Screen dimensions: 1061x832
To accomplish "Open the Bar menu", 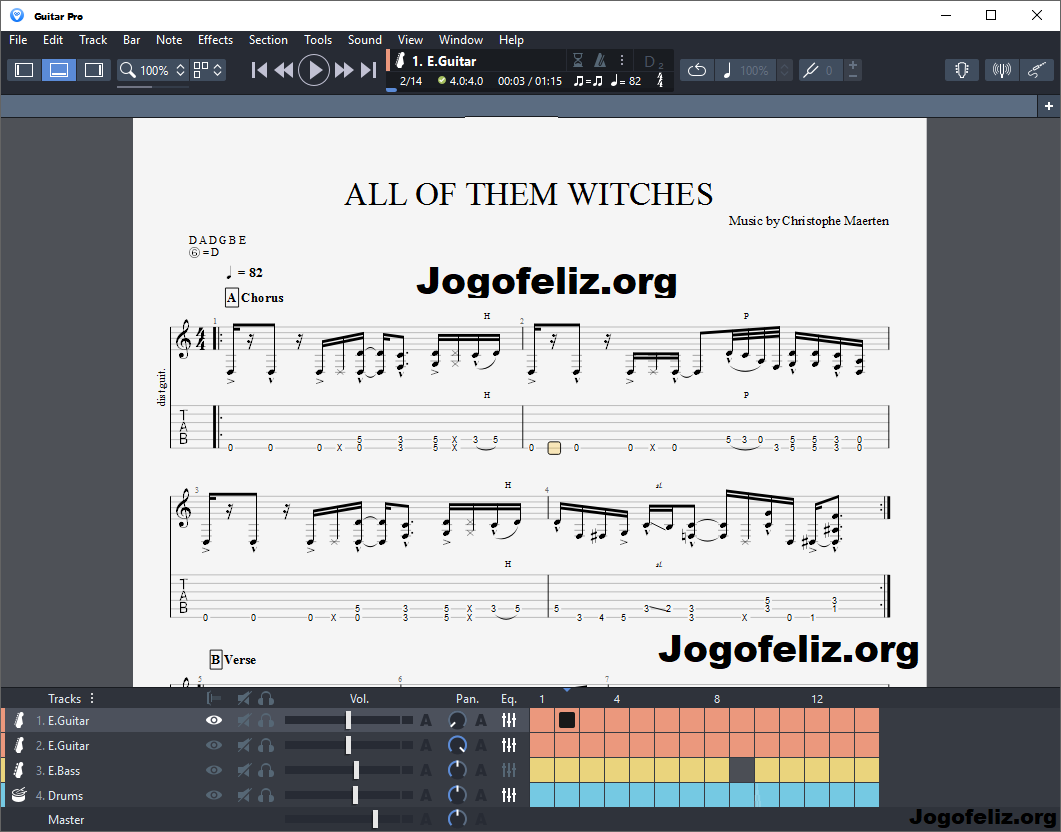I will click(x=131, y=40).
